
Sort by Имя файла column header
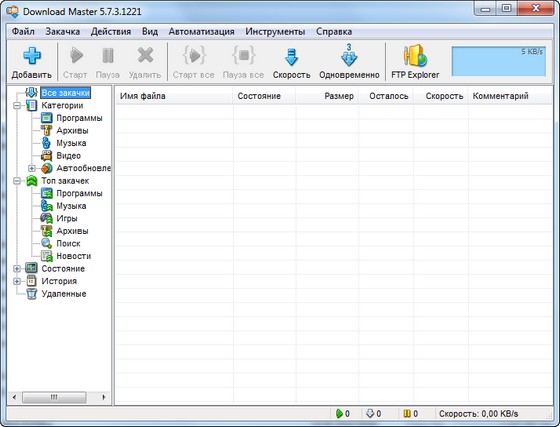coord(174,96)
